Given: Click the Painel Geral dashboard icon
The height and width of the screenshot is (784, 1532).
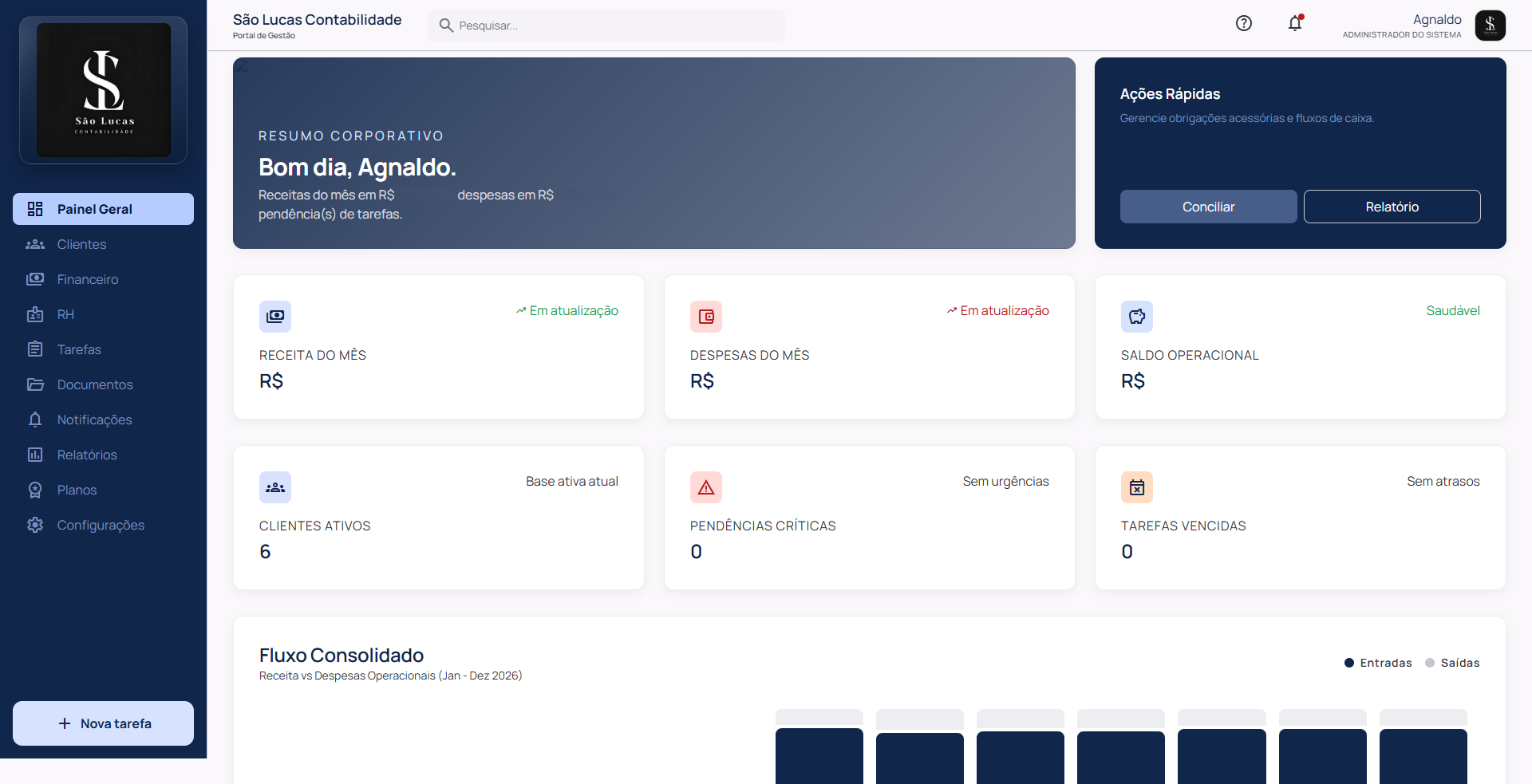Looking at the screenshot, I should 35,209.
